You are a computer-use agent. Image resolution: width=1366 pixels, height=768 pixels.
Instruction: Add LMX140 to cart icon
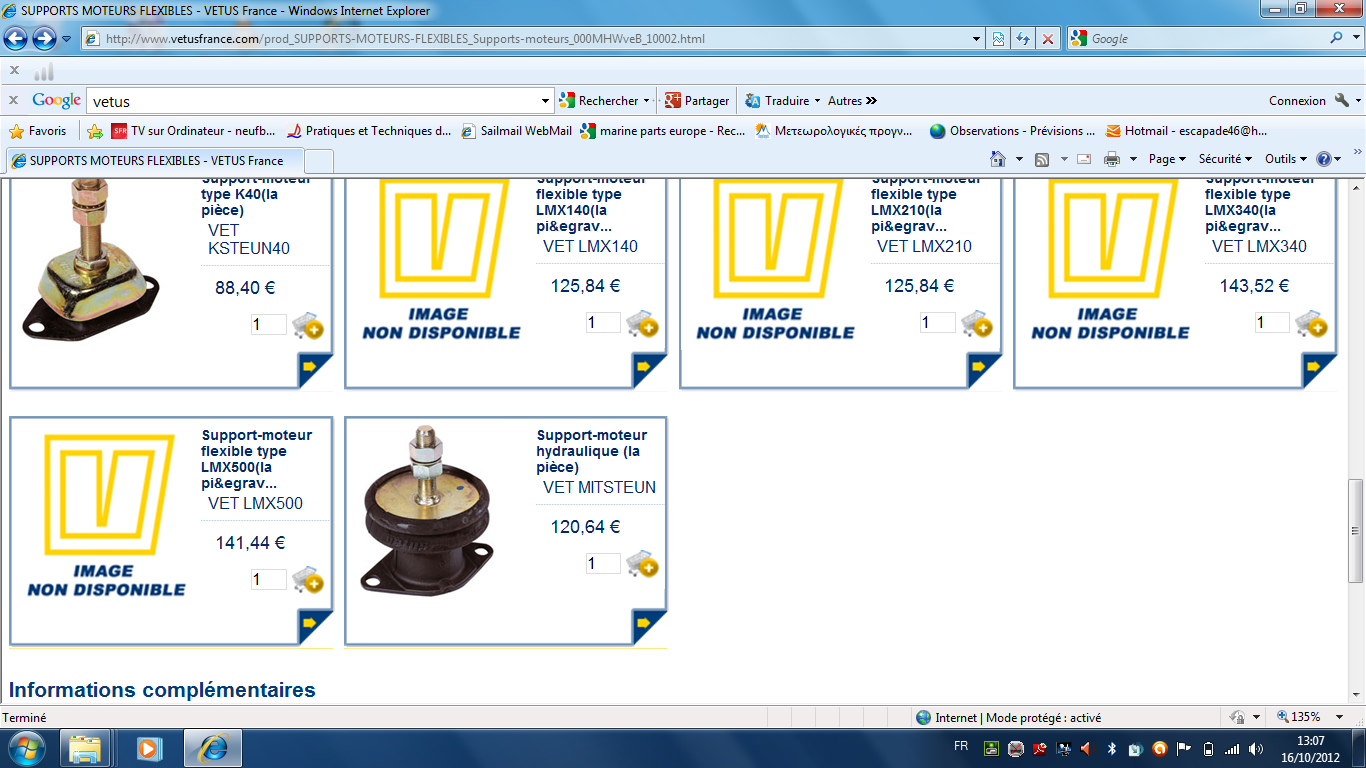[643, 324]
